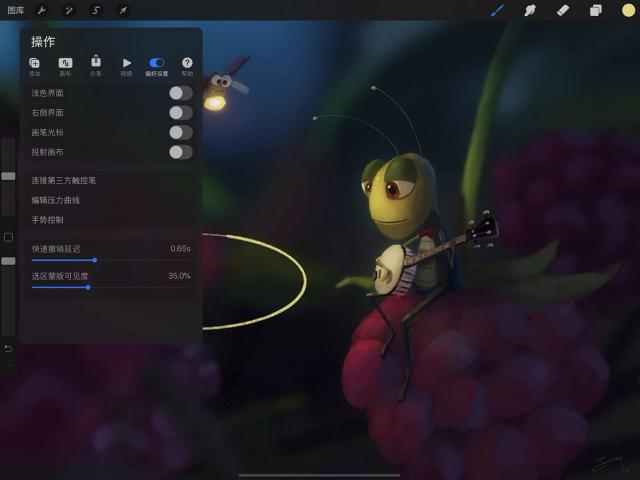Click the 浅色界面 label
The height and width of the screenshot is (480, 640).
point(47,93)
